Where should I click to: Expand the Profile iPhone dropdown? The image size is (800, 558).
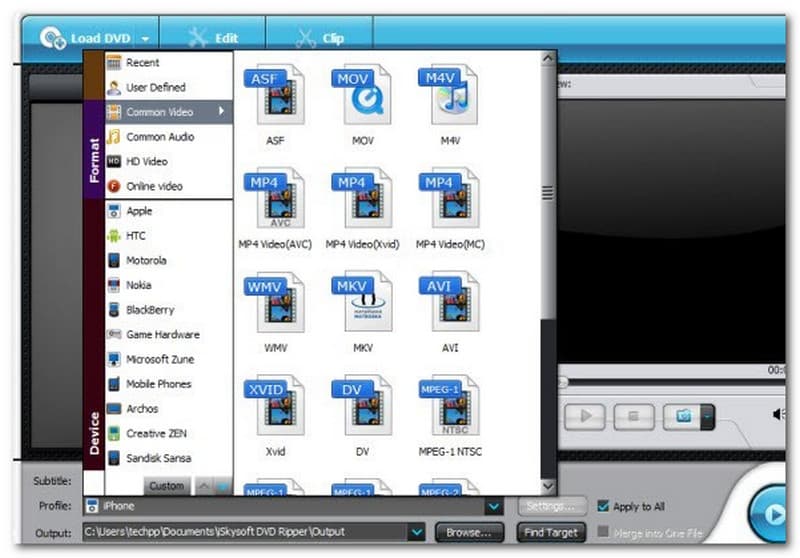coord(494,507)
